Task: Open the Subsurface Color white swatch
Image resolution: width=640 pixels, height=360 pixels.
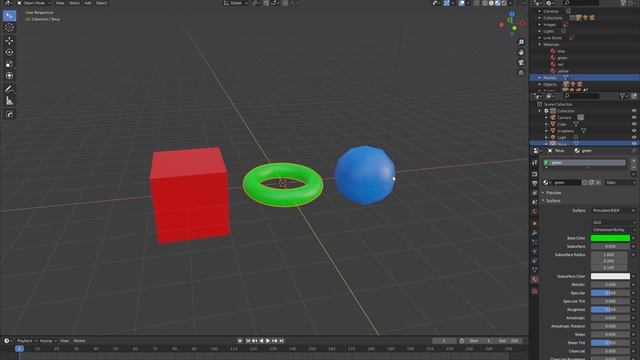Action: click(610, 276)
